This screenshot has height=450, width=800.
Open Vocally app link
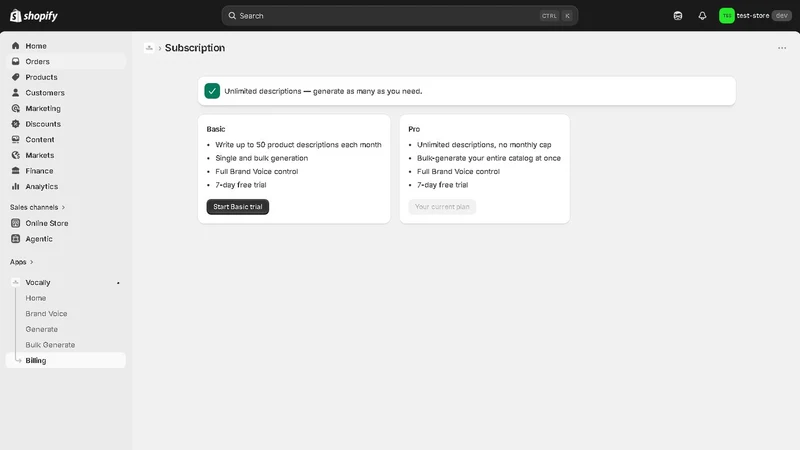(38, 282)
